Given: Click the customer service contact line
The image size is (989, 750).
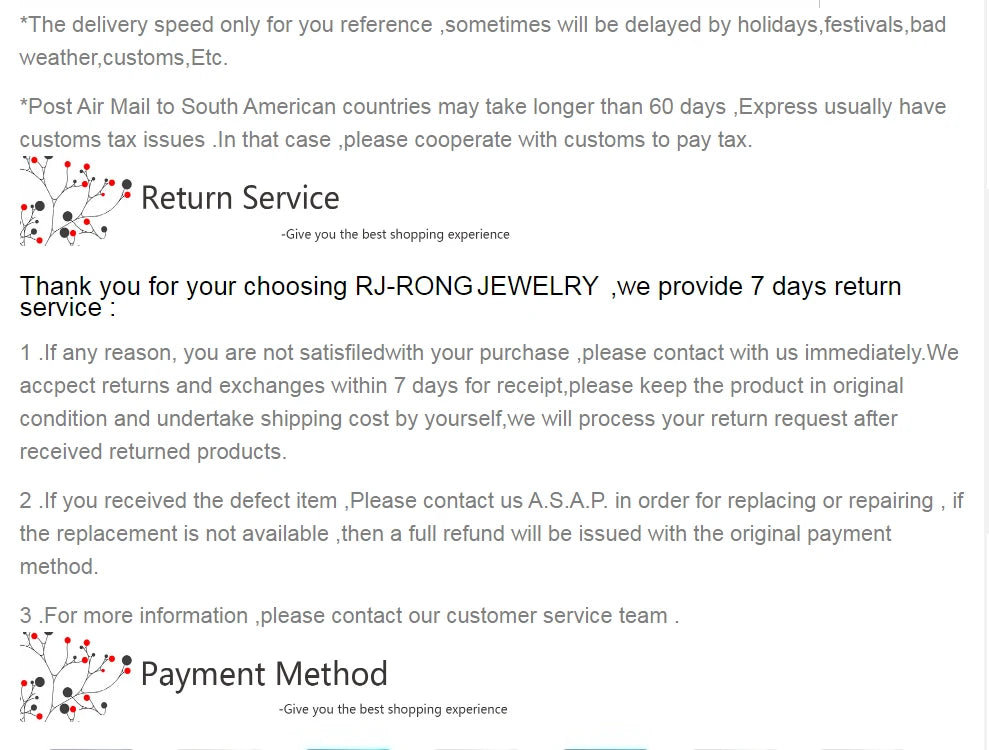Looking at the screenshot, I should click(x=349, y=616).
